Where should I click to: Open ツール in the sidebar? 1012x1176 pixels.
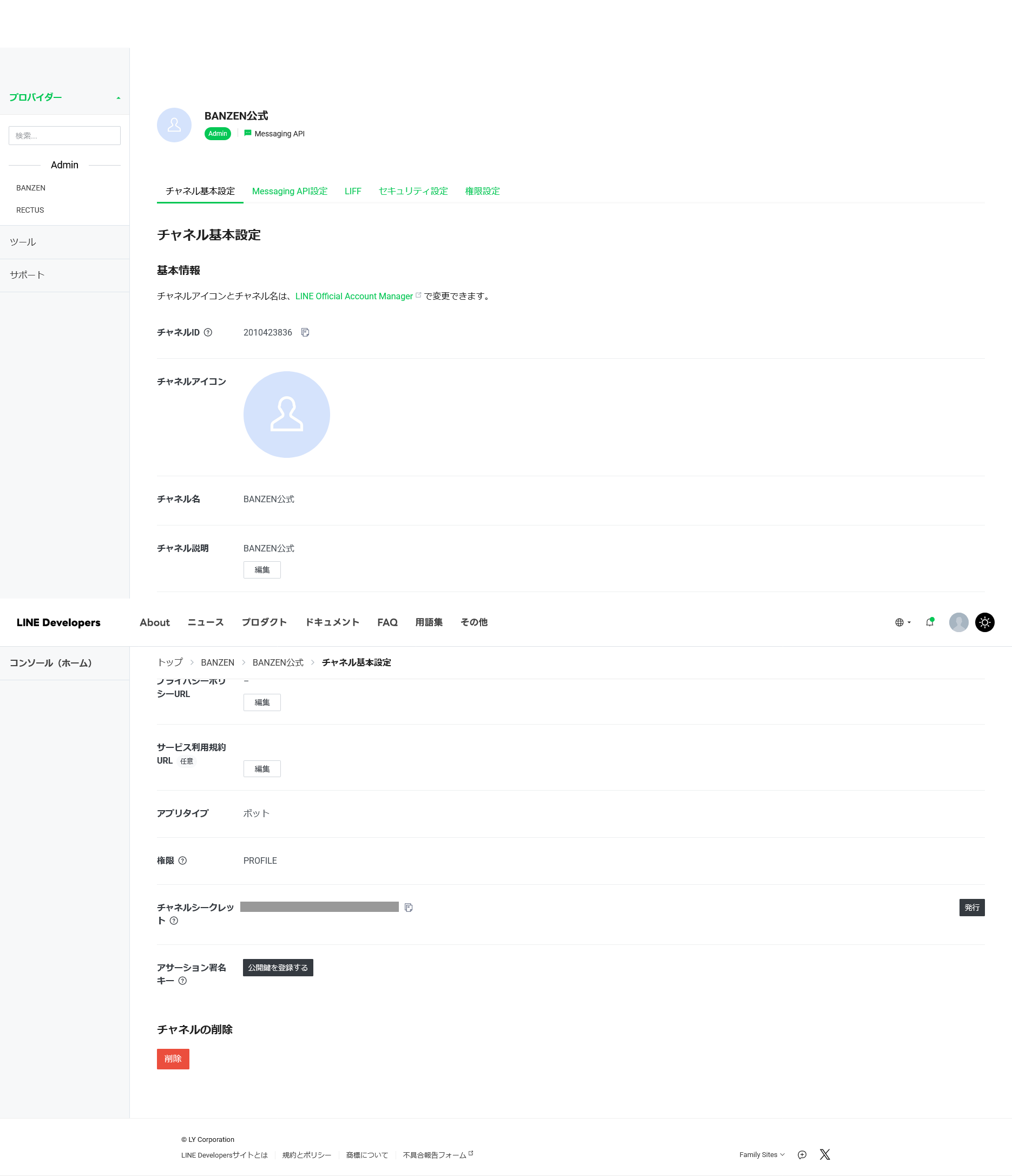click(x=65, y=242)
